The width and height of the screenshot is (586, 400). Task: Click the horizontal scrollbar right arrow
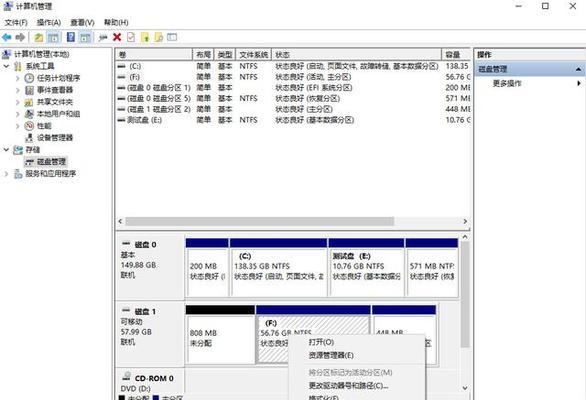pyautogui.click(x=465, y=221)
